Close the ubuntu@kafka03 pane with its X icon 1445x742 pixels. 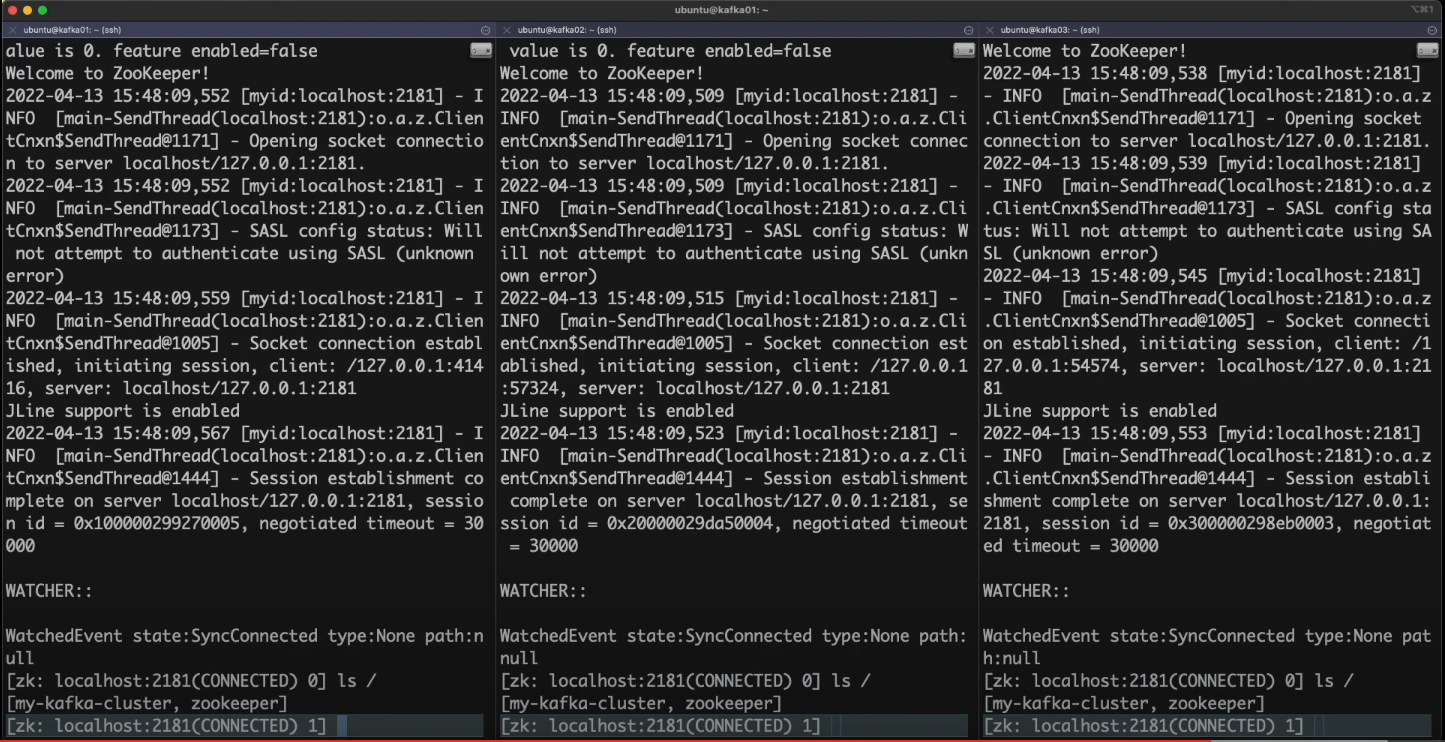click(990, 31)
